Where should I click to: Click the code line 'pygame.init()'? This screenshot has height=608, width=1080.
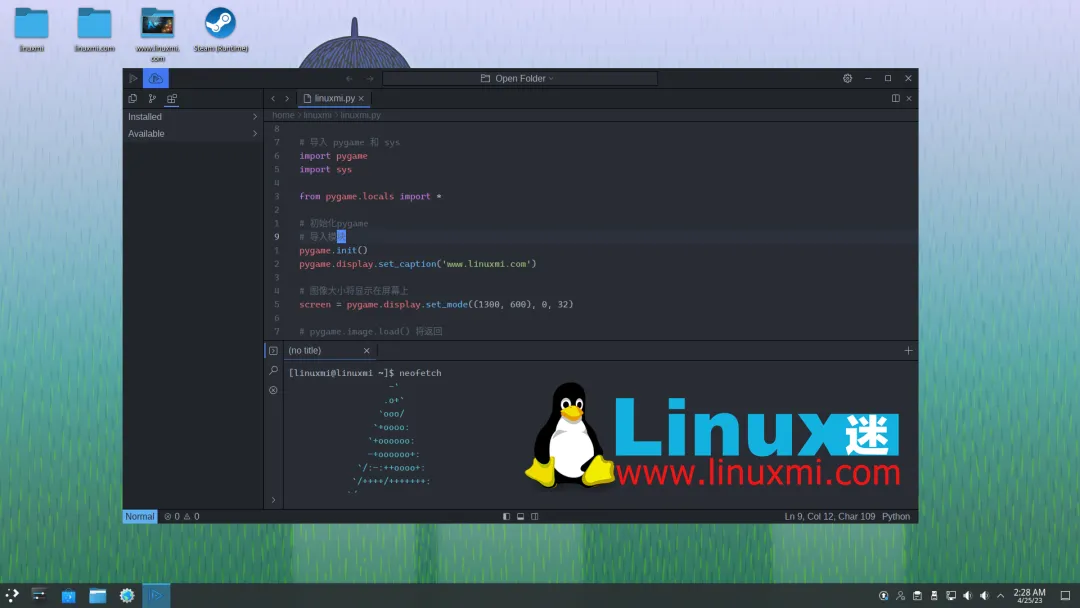[333, 250]
